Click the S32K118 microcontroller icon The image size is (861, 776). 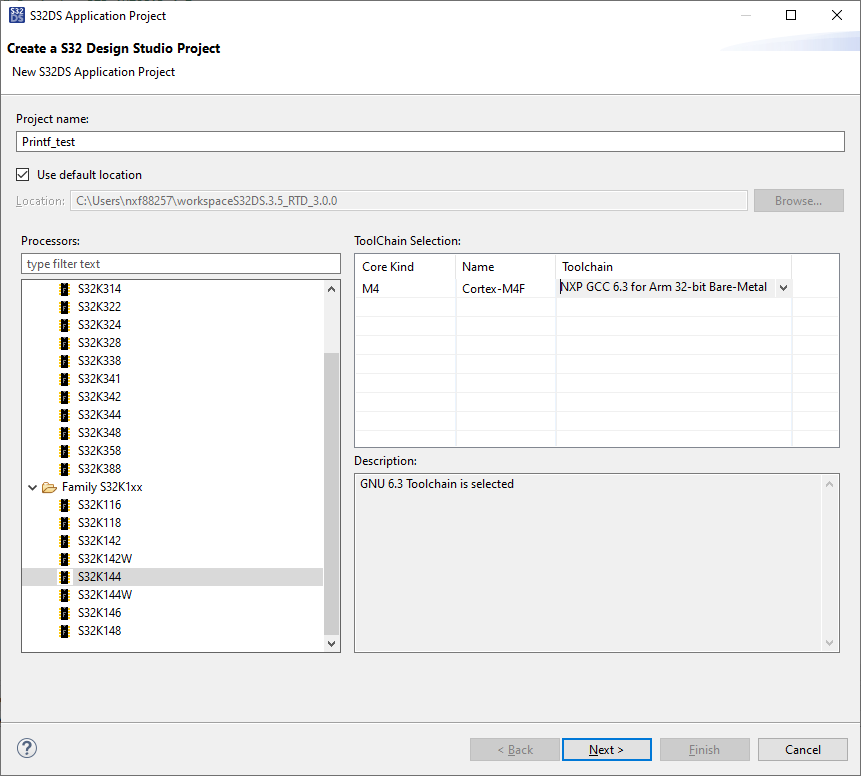pyautogui.click(x=65, y=522)
